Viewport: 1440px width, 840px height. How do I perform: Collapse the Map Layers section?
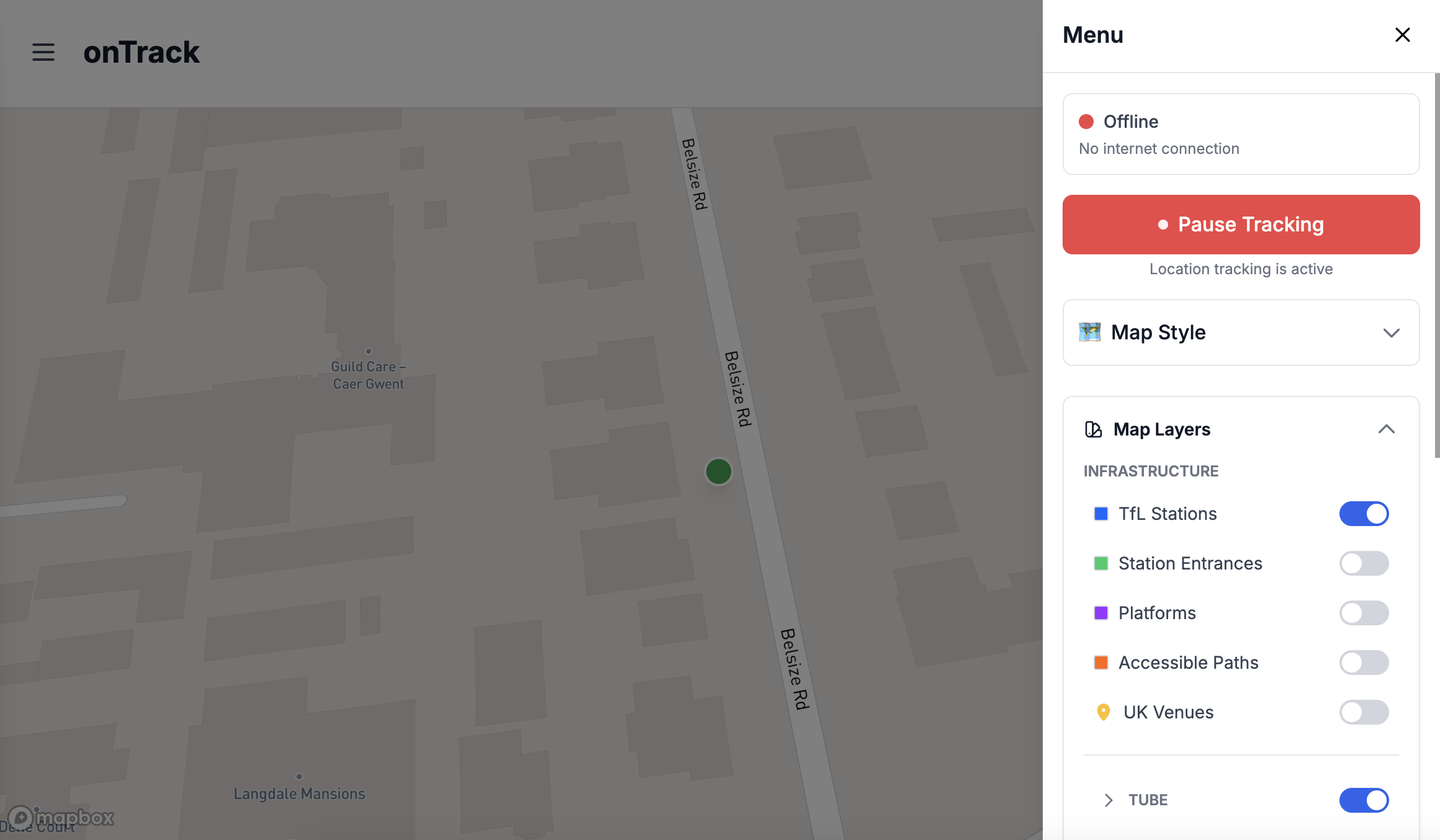(x=1386, y=429)
